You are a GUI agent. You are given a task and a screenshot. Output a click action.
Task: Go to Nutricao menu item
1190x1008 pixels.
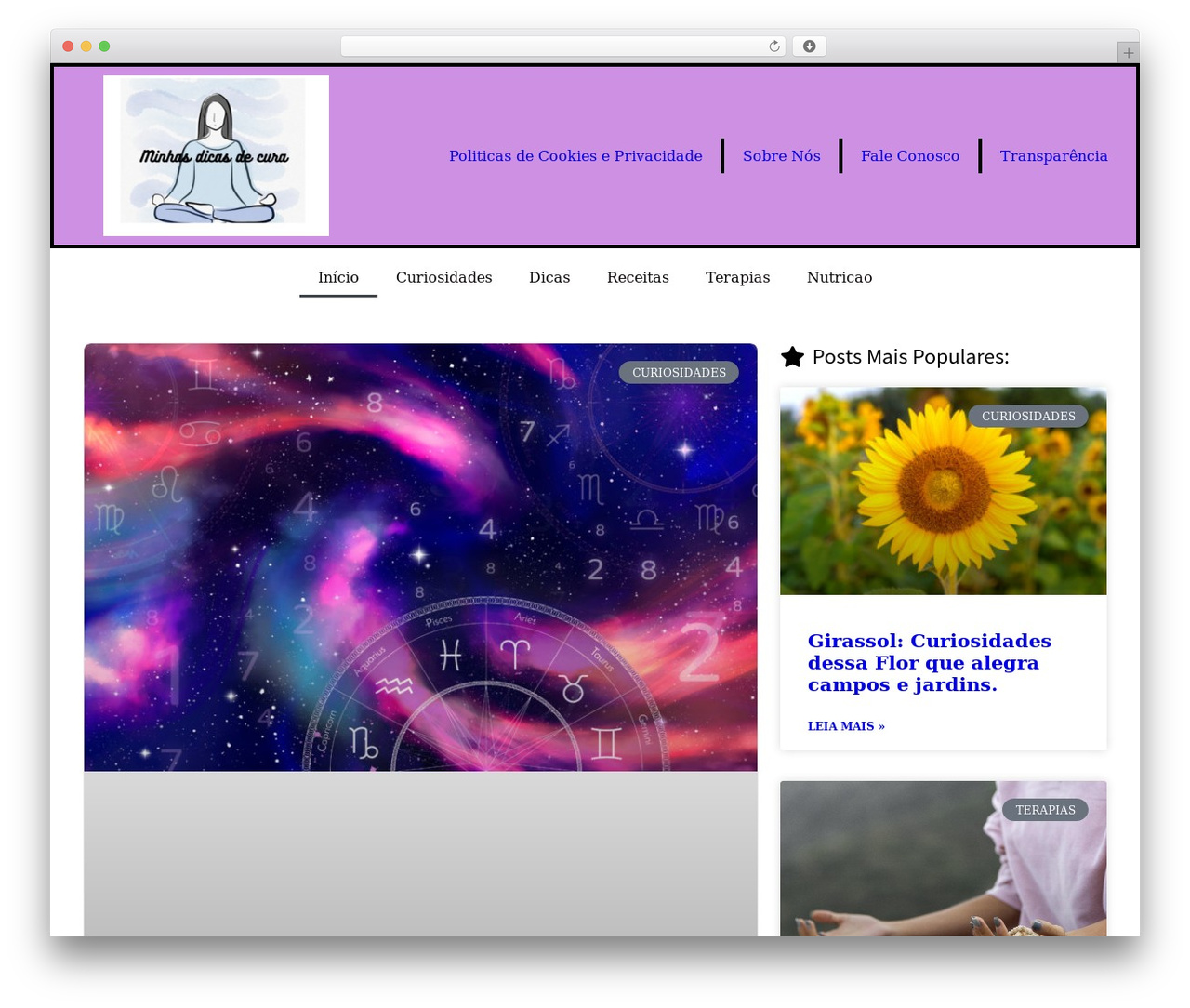(x=840, y=277)
